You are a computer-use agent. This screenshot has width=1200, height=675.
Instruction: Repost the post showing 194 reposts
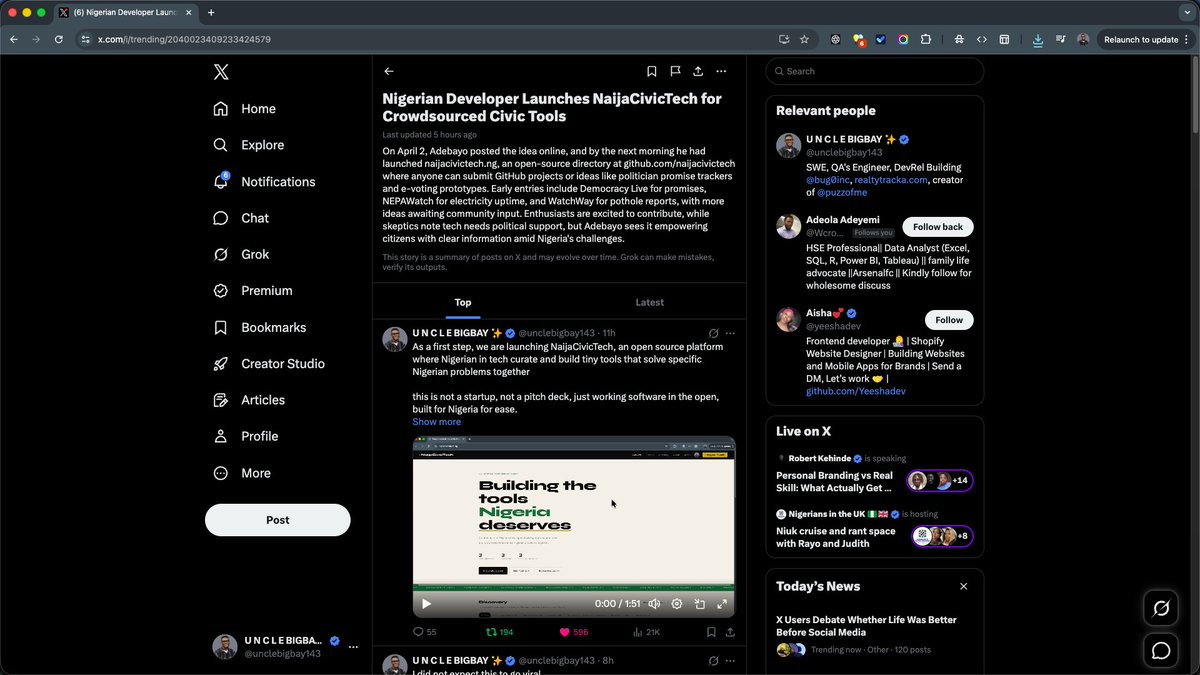(500, 632)
